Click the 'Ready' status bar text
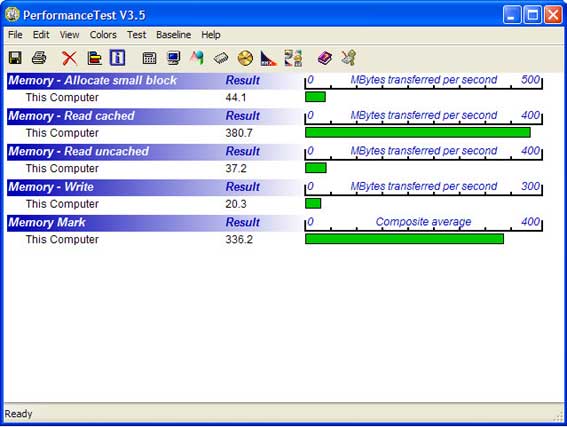 [18, 414]
